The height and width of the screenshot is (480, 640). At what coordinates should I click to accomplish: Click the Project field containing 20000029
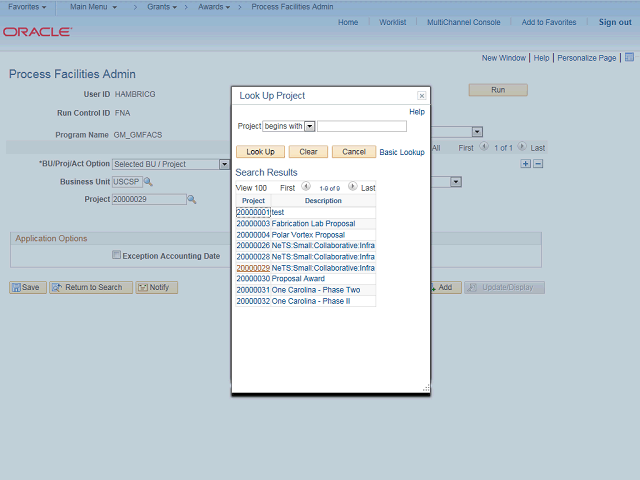(x=149, y=199)
